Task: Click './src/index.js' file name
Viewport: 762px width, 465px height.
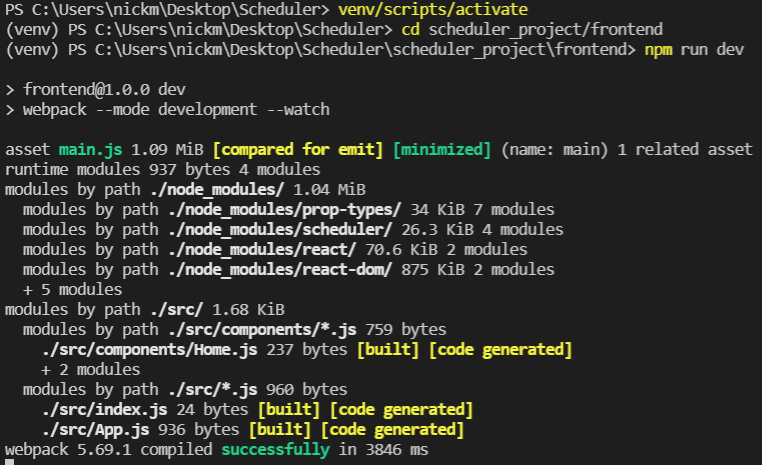Action: [104, 410]
